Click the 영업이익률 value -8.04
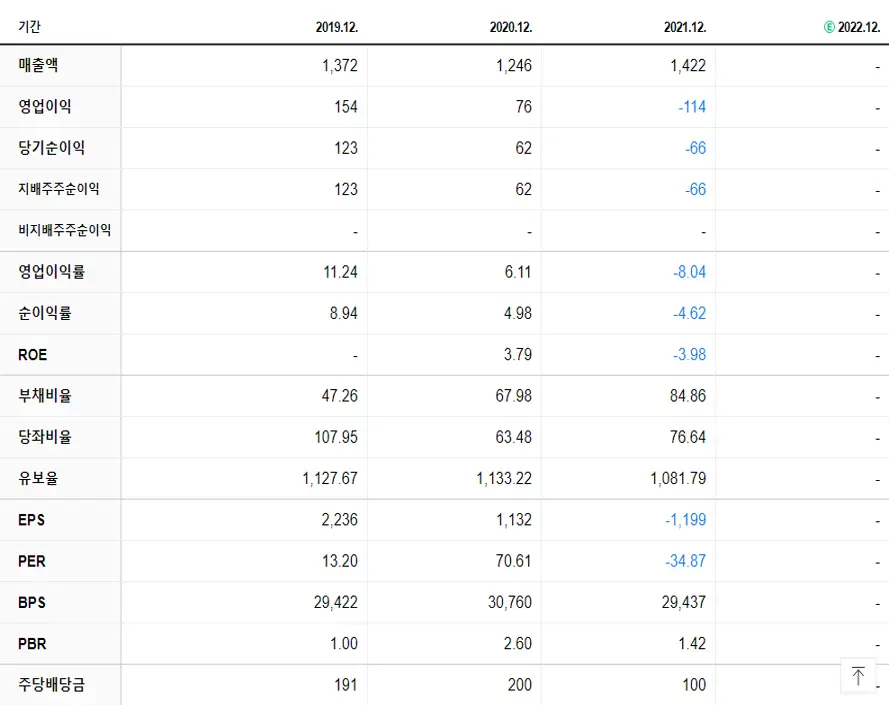Screen dimensions: 889x705 (x=689, y=272)
